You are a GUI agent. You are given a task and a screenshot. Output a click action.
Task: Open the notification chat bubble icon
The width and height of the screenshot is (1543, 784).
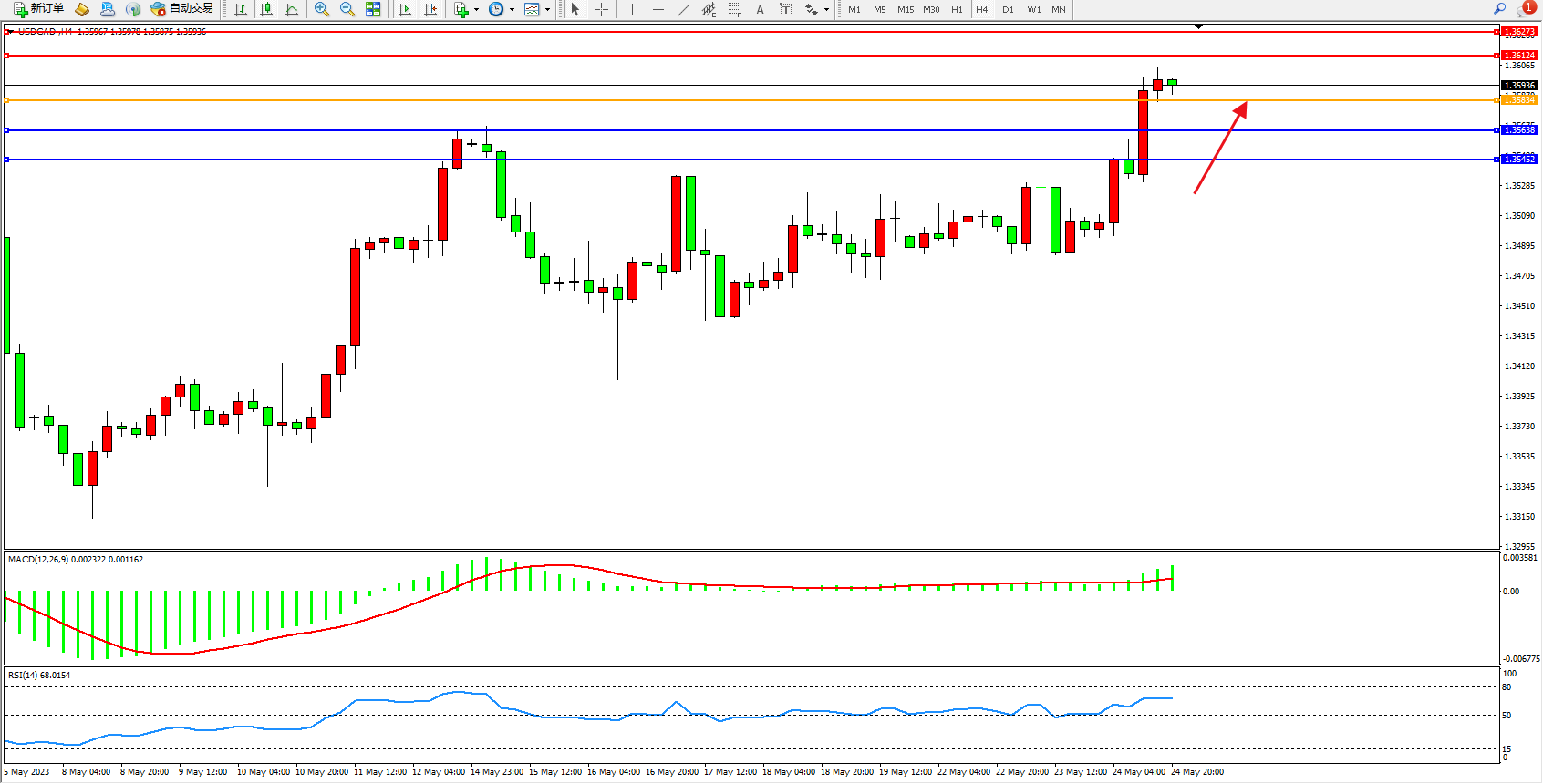point(1524,9)
